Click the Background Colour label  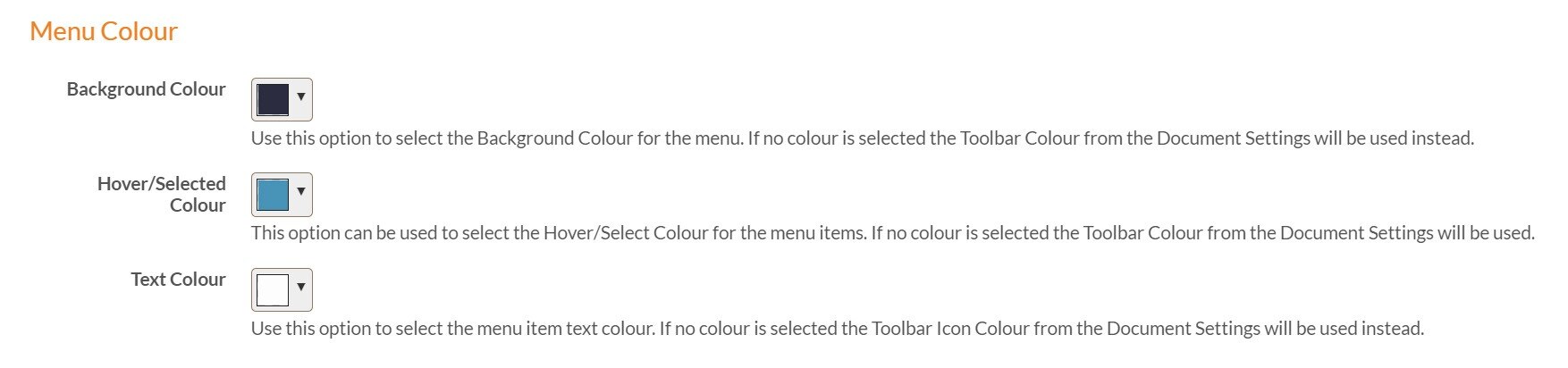tap(146, 89)
